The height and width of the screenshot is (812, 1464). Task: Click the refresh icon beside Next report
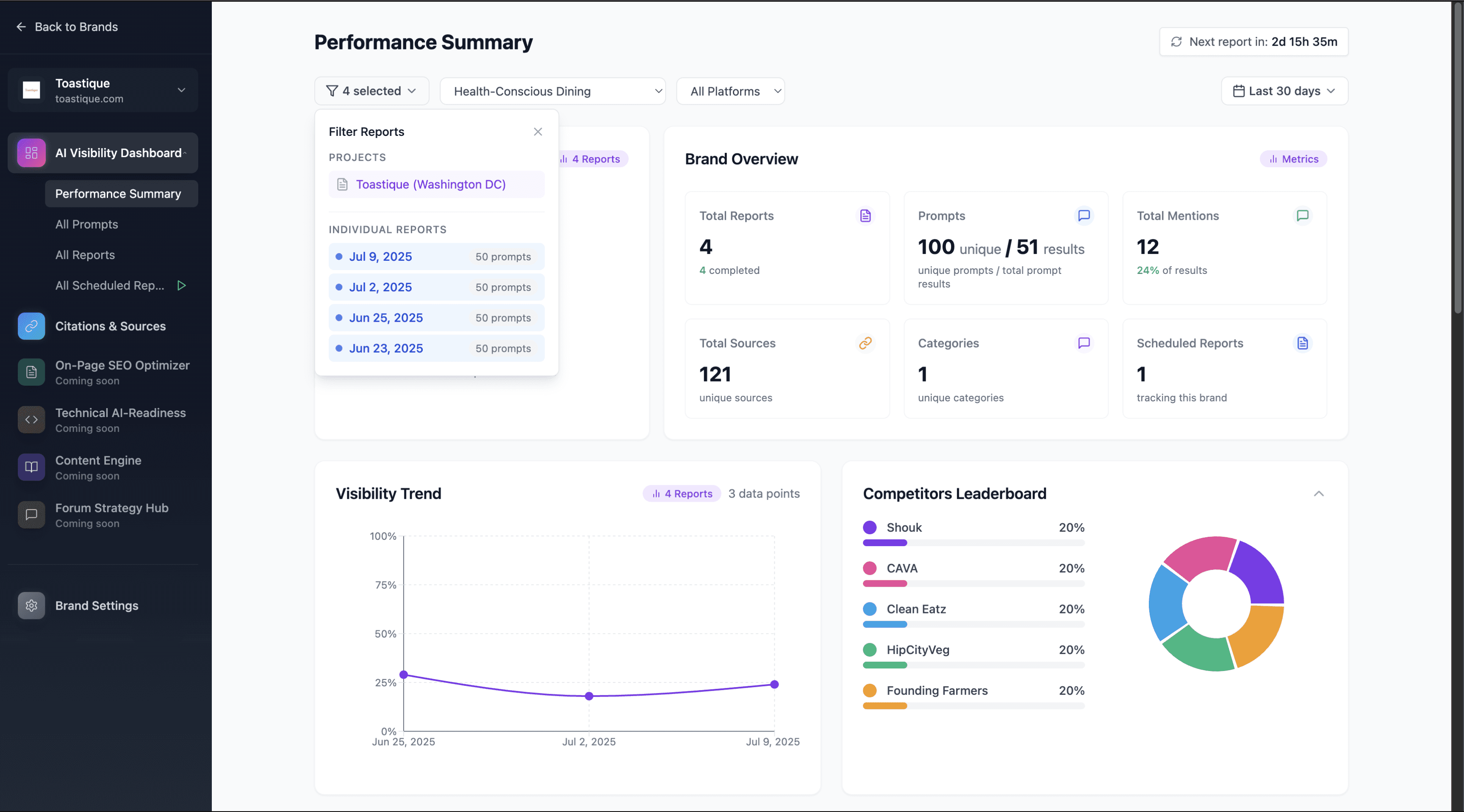pyautogui.click(x=1176, y=41)
